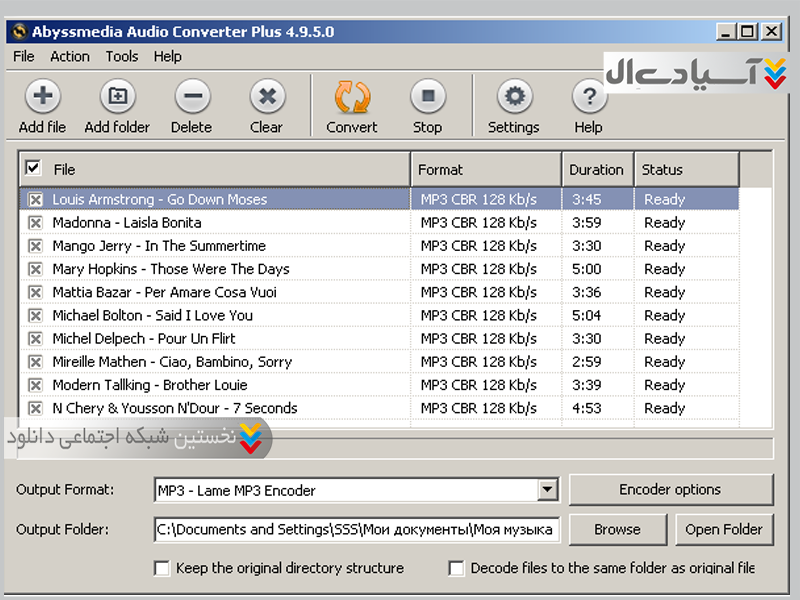Enable Keep the original directory structure

162,568
